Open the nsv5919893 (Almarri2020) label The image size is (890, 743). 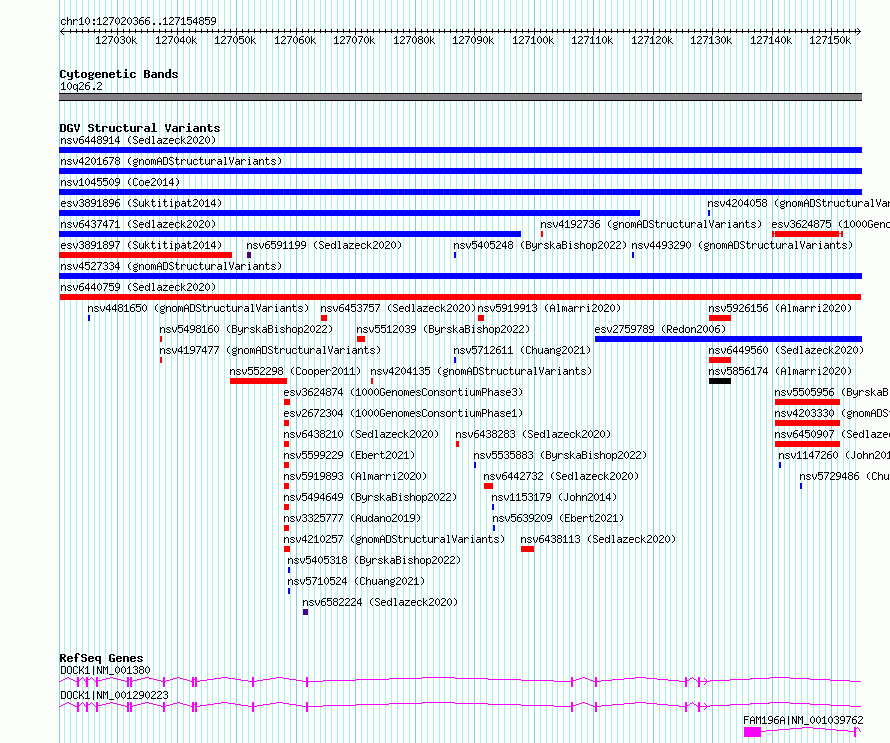click(x=355, y=476)
